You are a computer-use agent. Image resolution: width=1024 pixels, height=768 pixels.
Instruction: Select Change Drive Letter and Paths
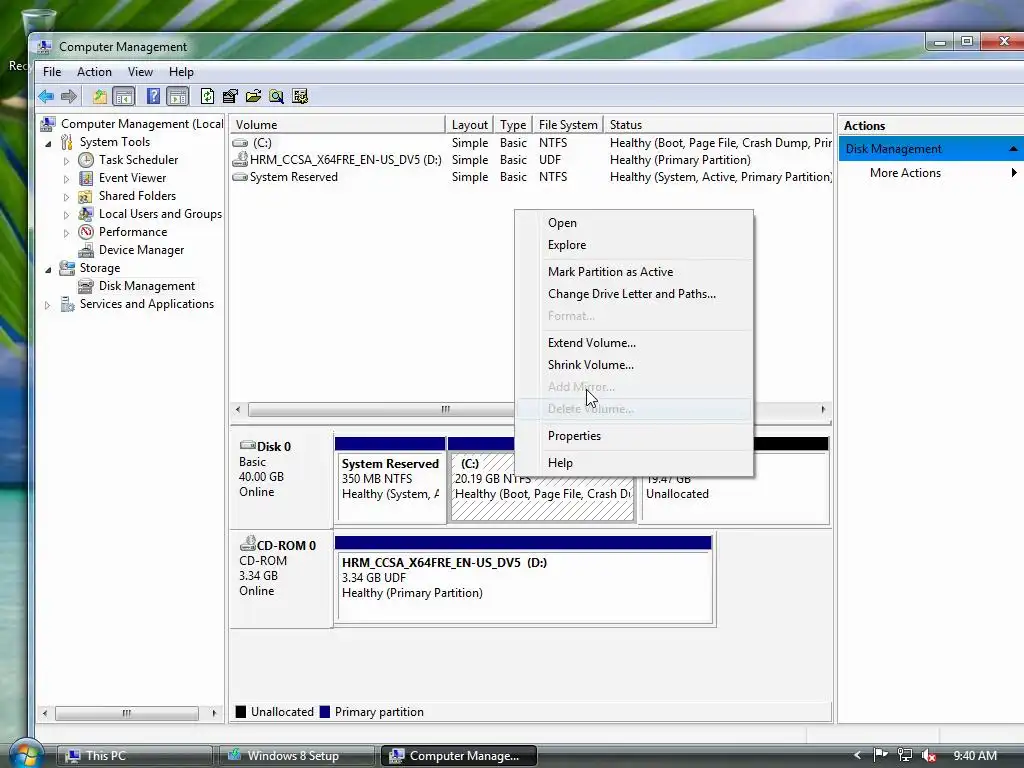pos(633,294)
